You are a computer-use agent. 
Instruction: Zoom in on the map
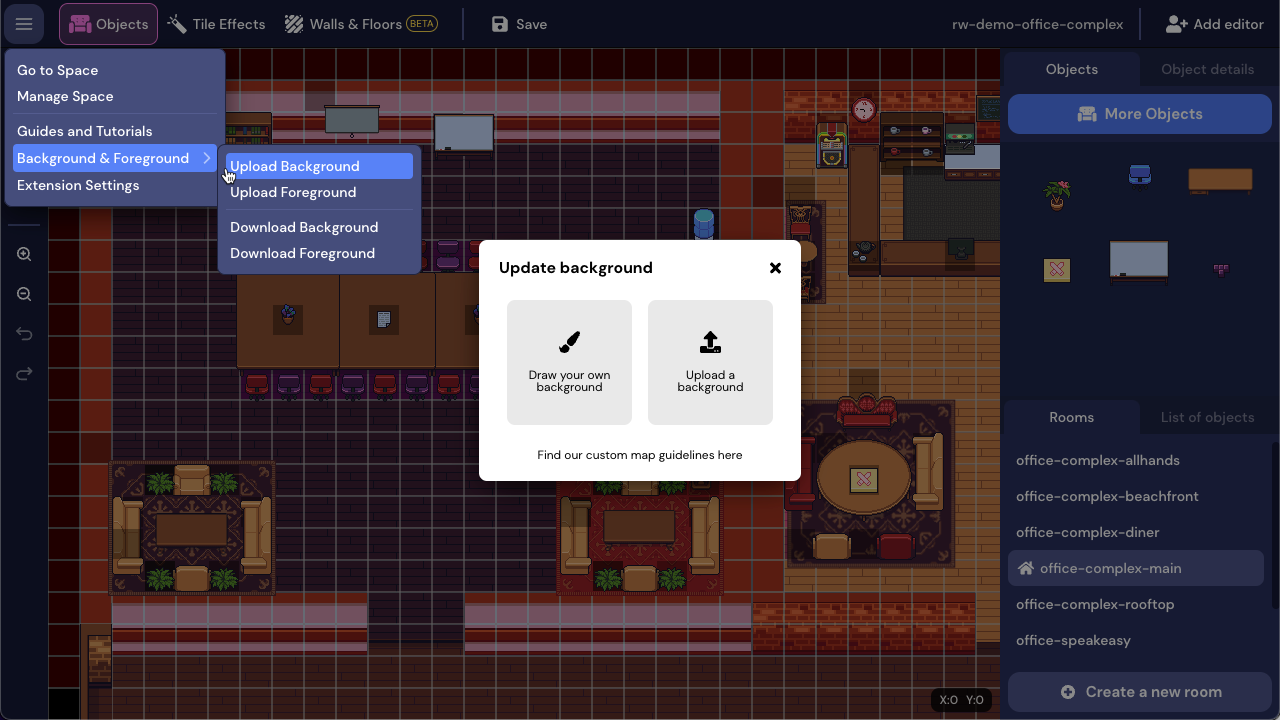[24, 254]
